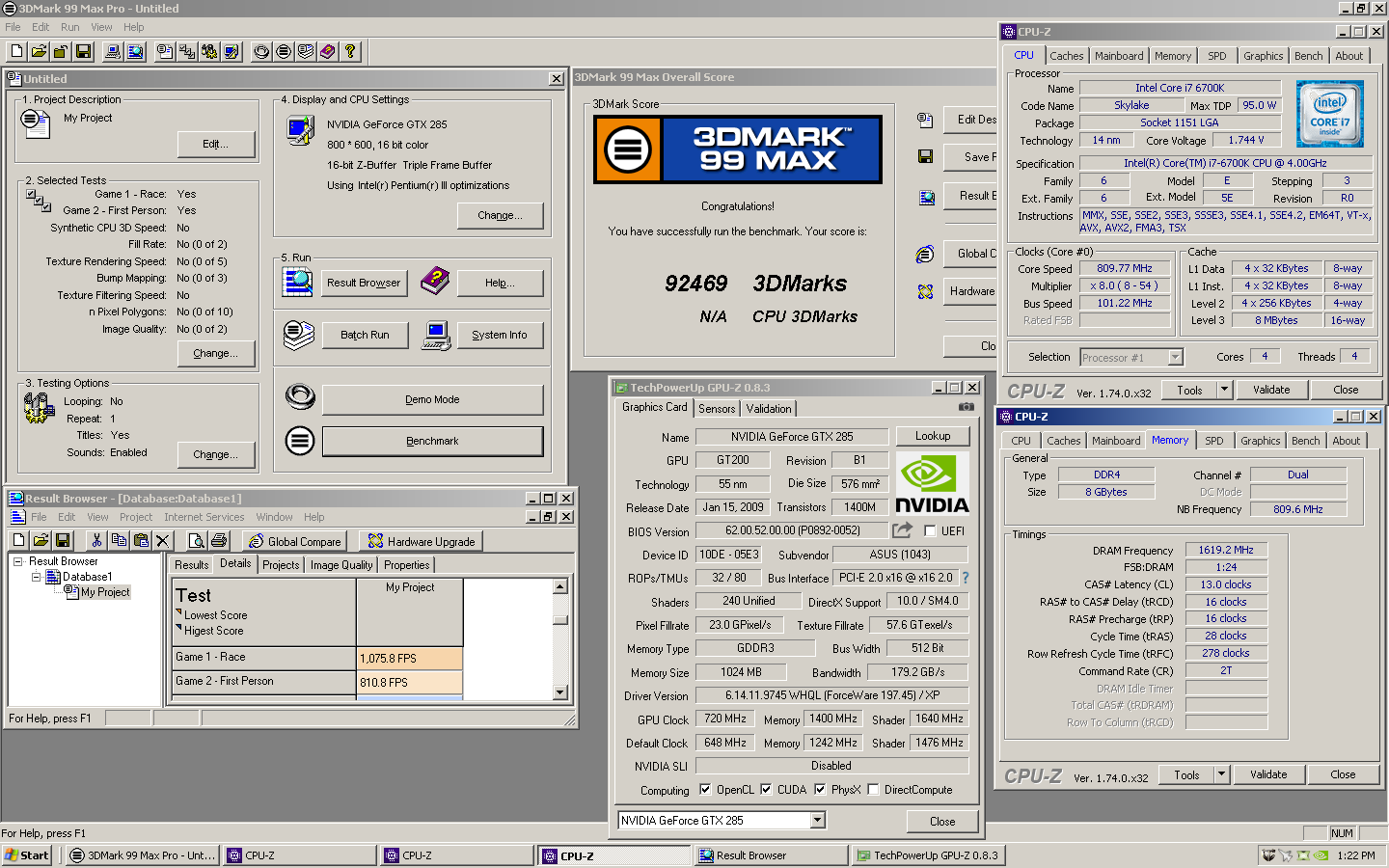Image resolution: width=1389 pixels, height=868 pixels.
Task: Click Global Compare globe icon in score window
Action: tap(925, 255)
